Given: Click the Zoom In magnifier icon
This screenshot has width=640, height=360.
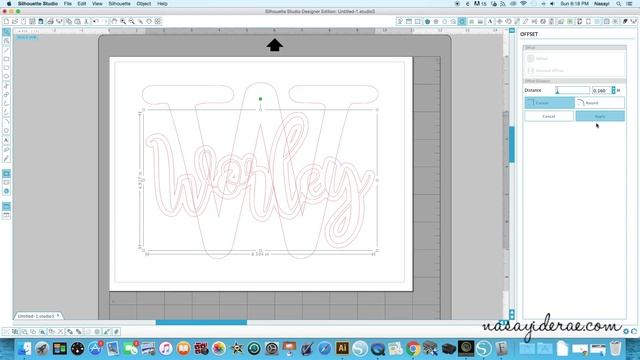Looking at the screenshot, I should (123, 21).
